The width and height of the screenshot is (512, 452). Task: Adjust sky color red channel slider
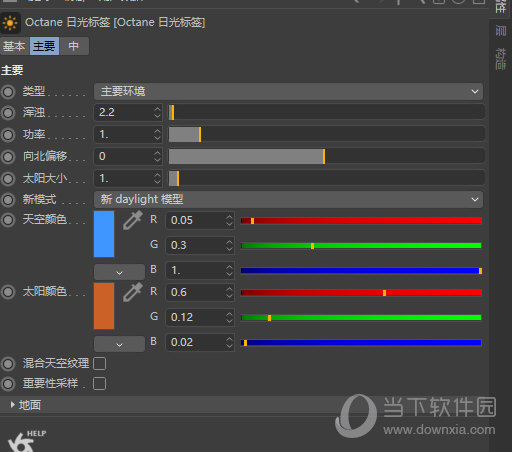361,220
